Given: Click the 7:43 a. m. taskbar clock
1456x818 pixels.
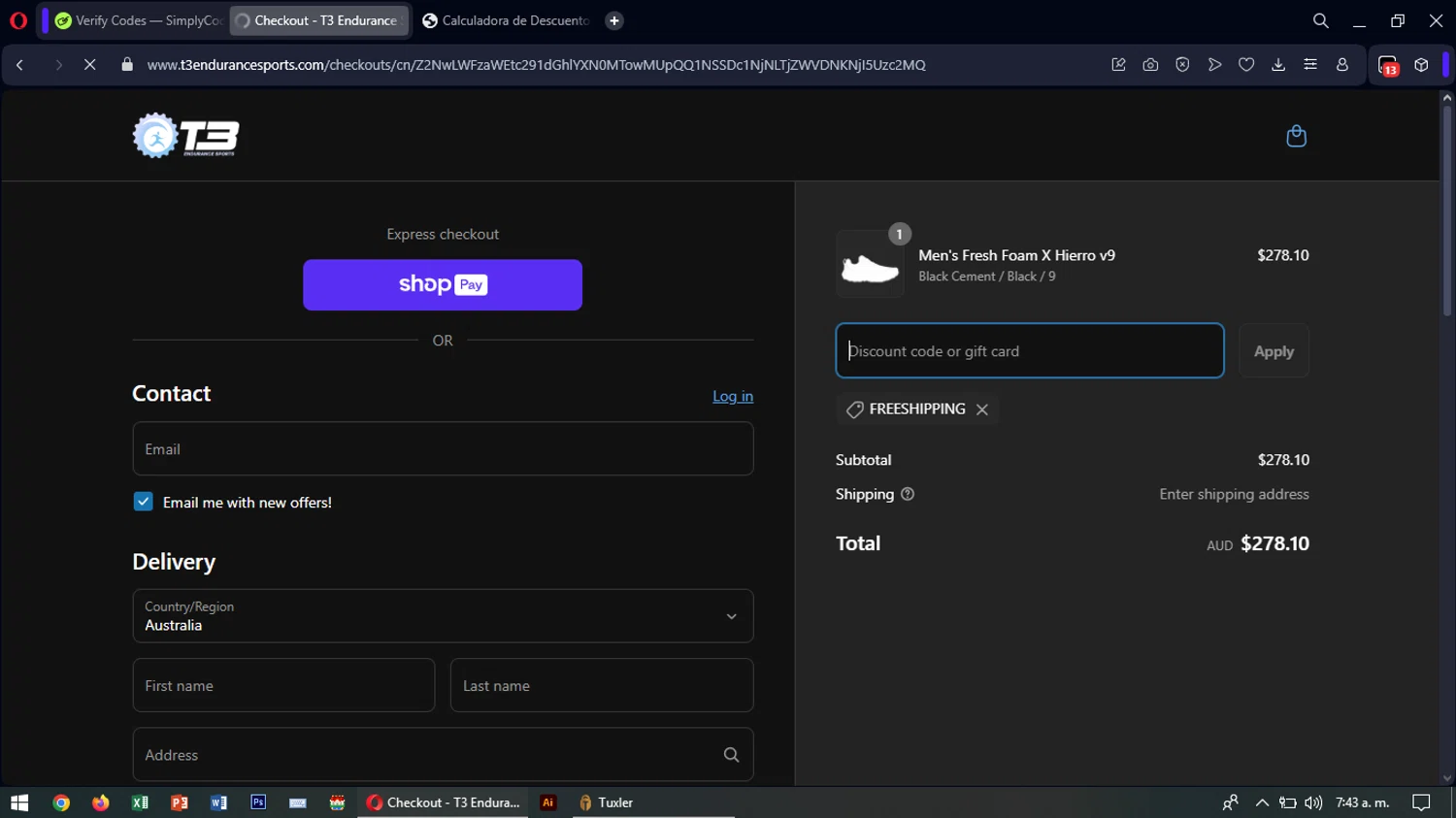Looking at the screenshot, I should click(x=1362, y=802).
